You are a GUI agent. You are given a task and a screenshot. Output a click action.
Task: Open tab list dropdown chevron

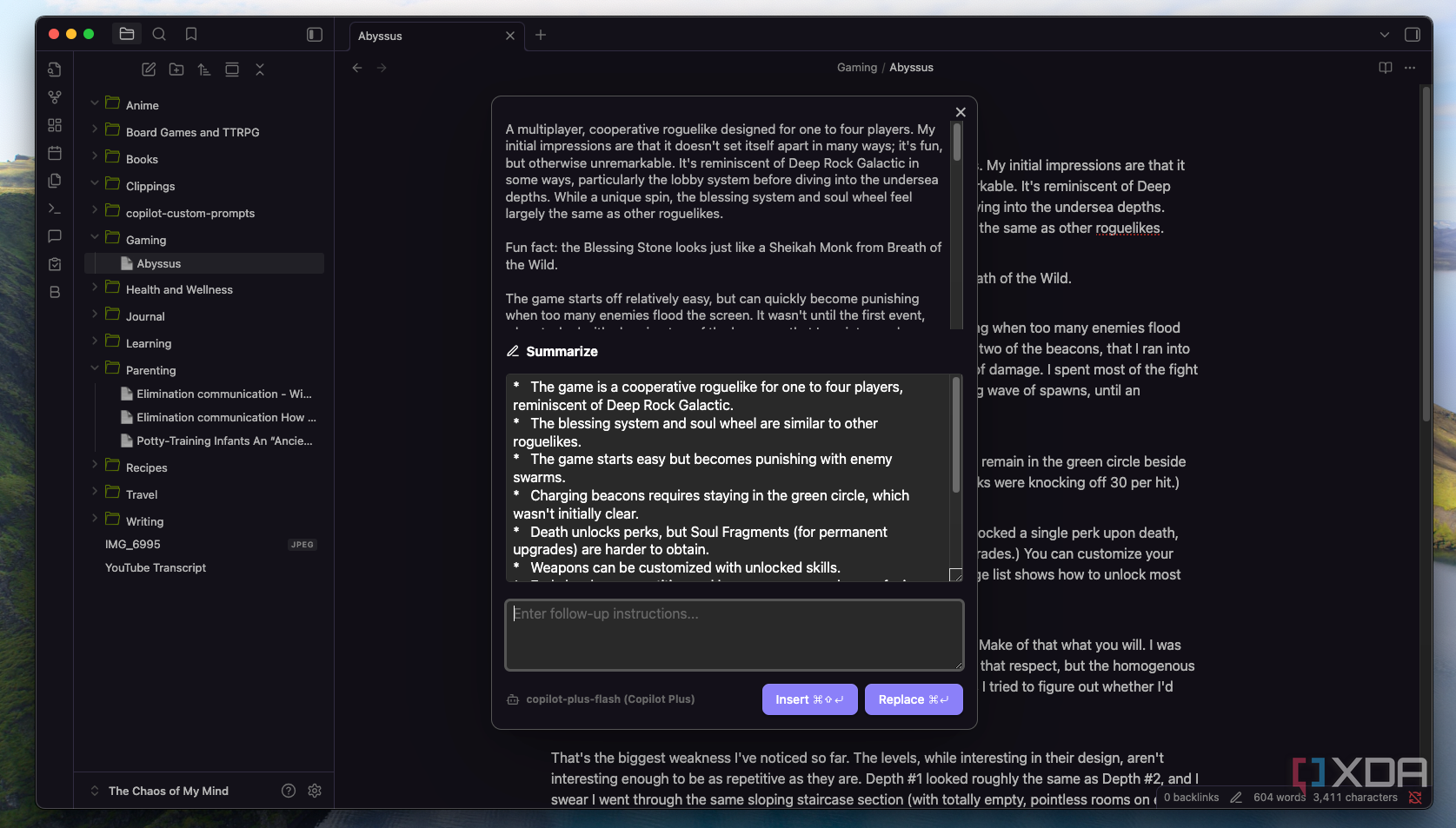1385,35
